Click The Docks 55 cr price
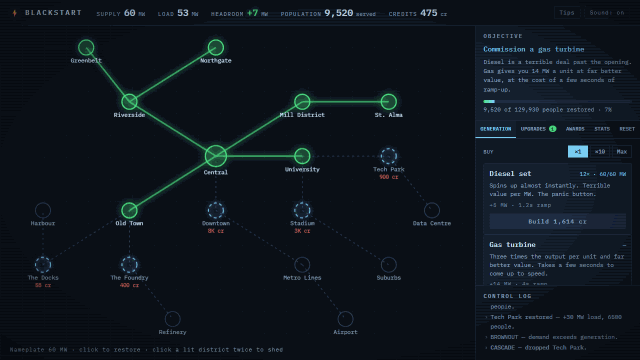Image resolution: width=640 pixels, height=360 pixels. pos(43,285)
